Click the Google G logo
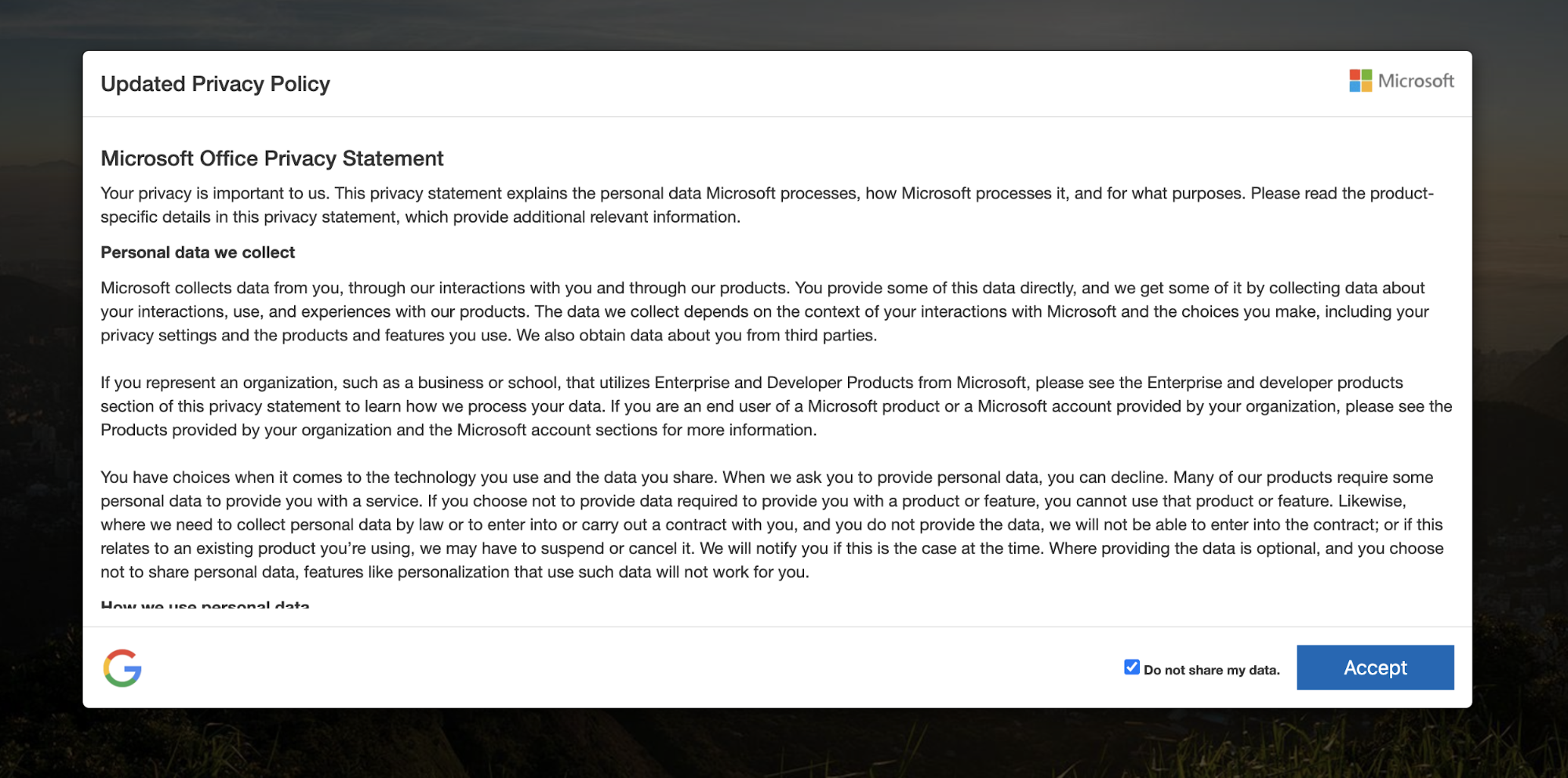The width and height of the screenshot is (1568, 778). click(x=122, y=668)
